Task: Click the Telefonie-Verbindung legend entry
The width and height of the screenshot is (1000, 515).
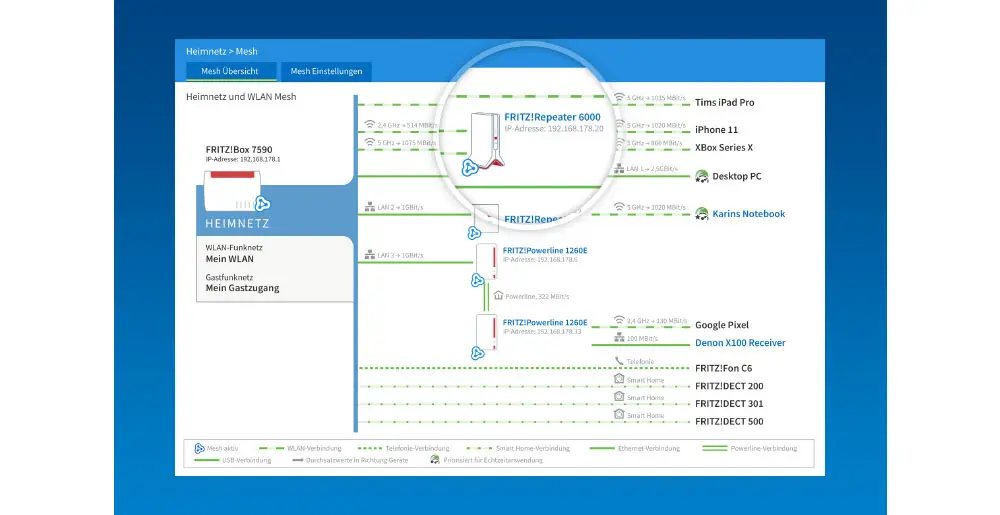Action: pos(404,448)
